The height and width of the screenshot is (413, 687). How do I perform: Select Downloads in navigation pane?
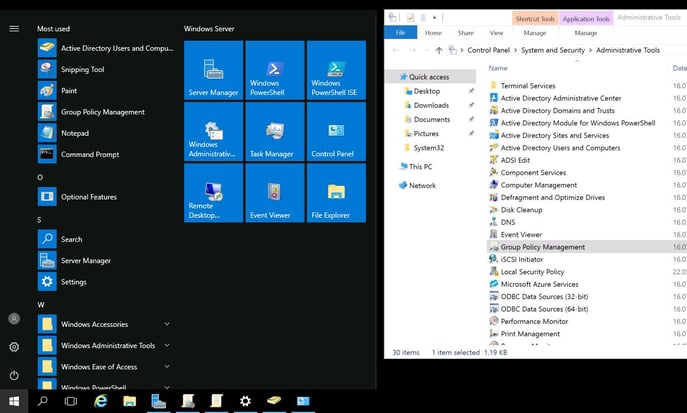click(x=431, y=105)
